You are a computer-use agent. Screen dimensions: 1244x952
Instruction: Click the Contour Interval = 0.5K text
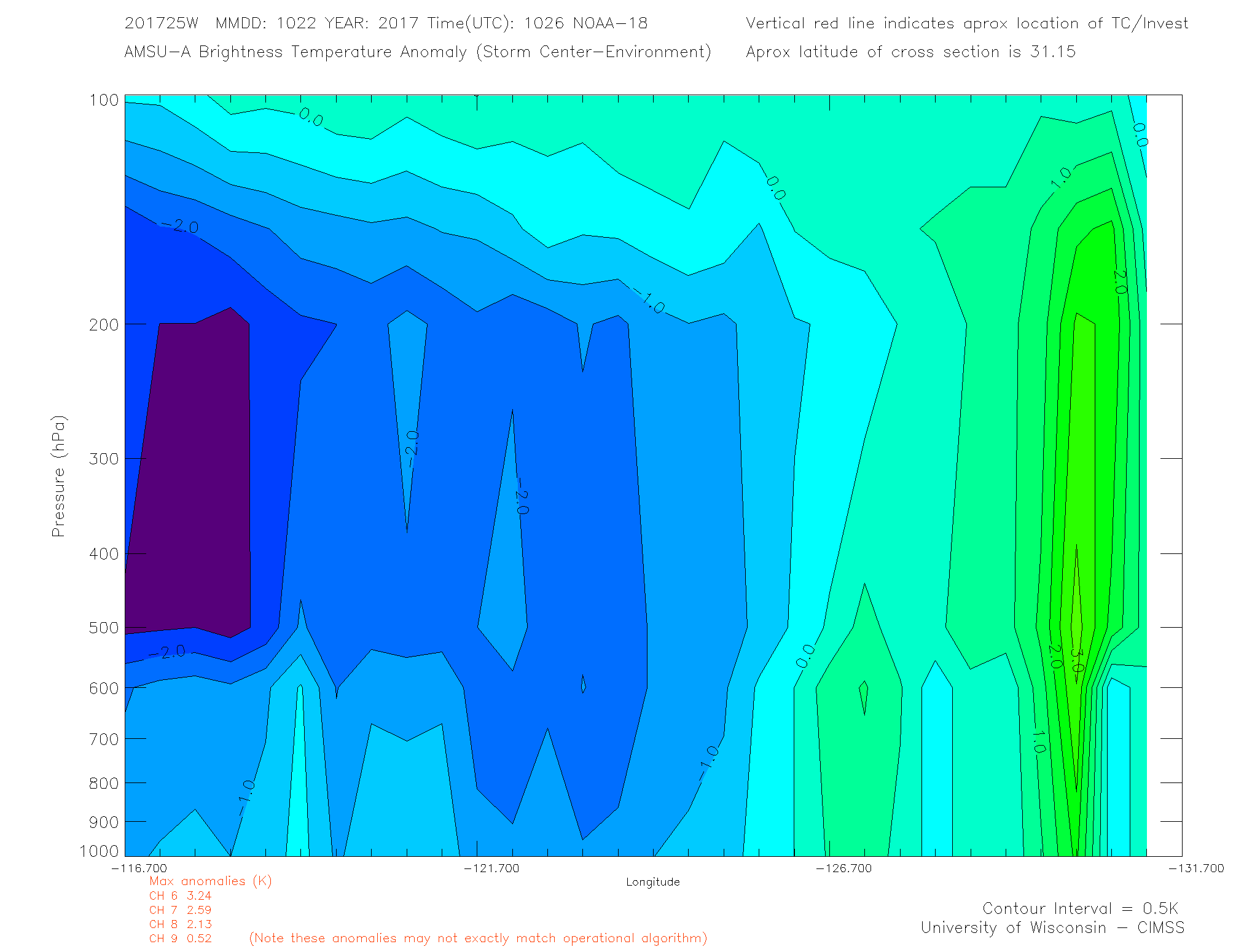pos(1080,908)
